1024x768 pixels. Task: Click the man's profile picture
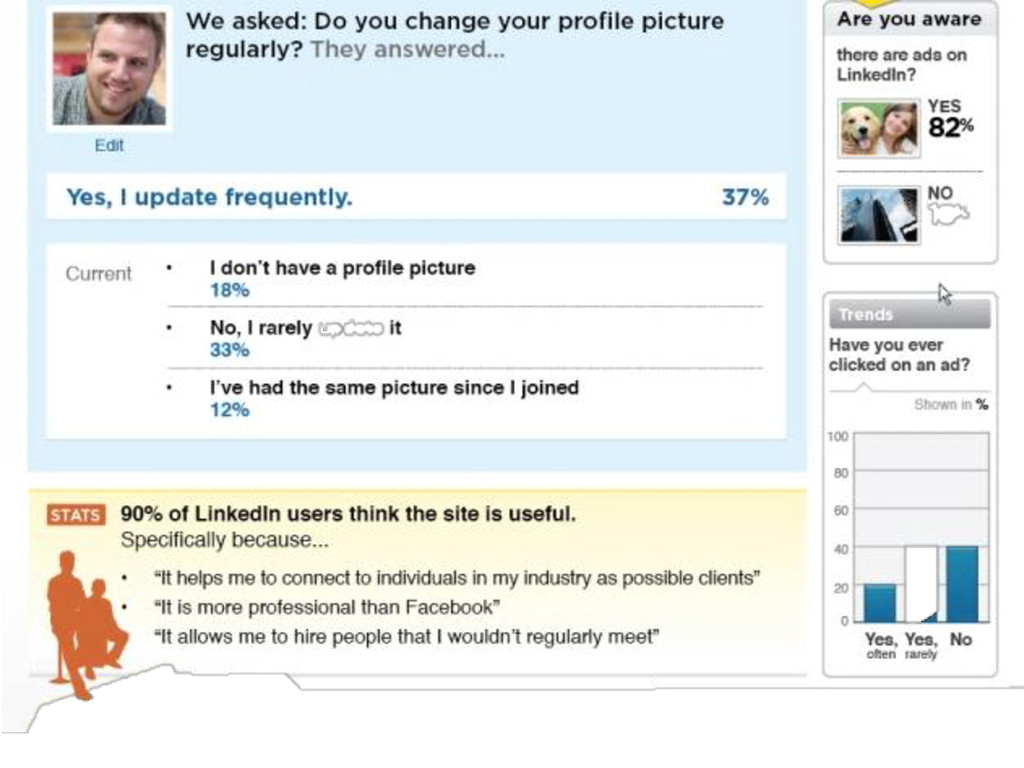tap(109, 68)
